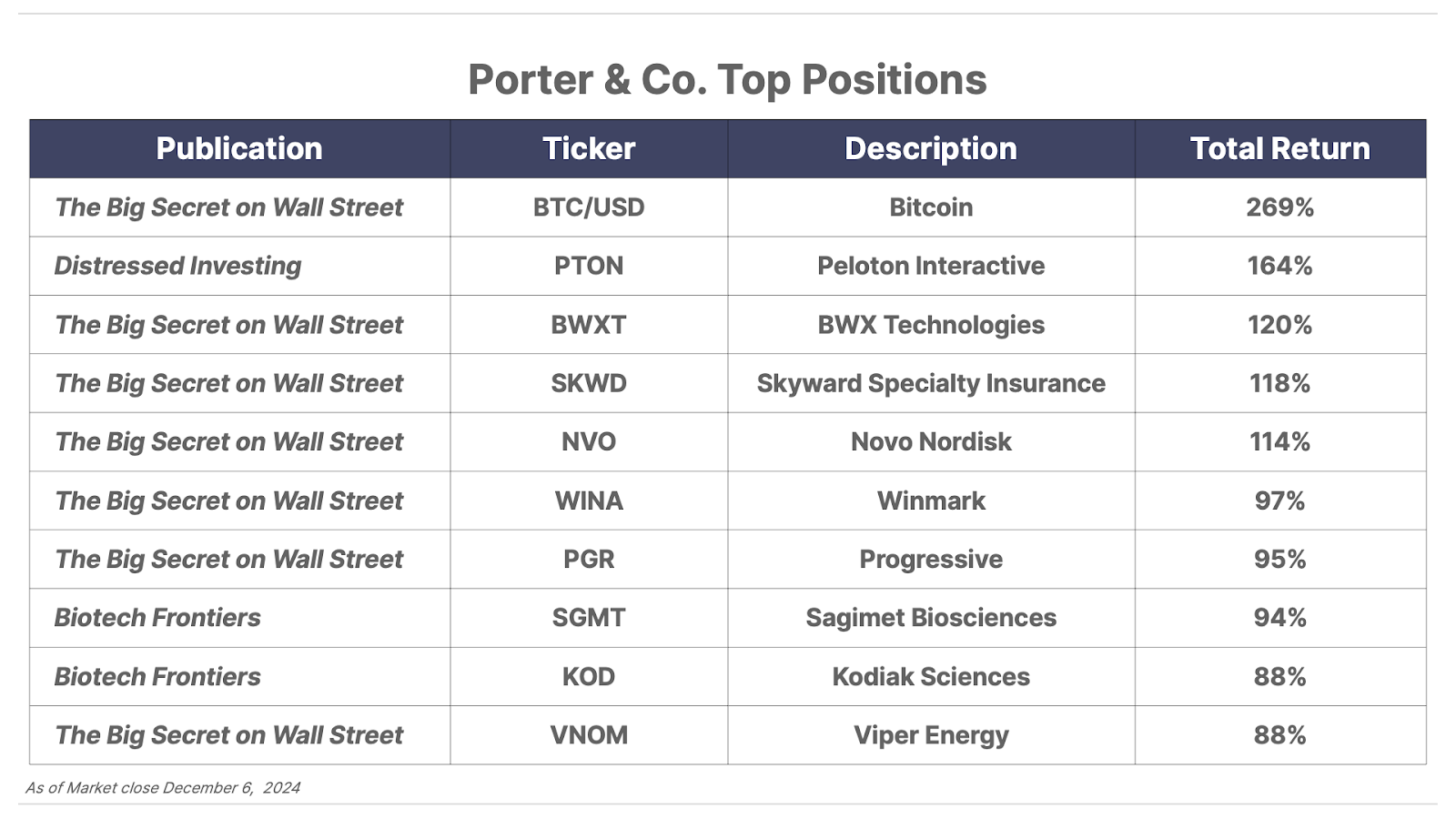
Task: Click the Ticker column header
Action: [x=589, y=148]
